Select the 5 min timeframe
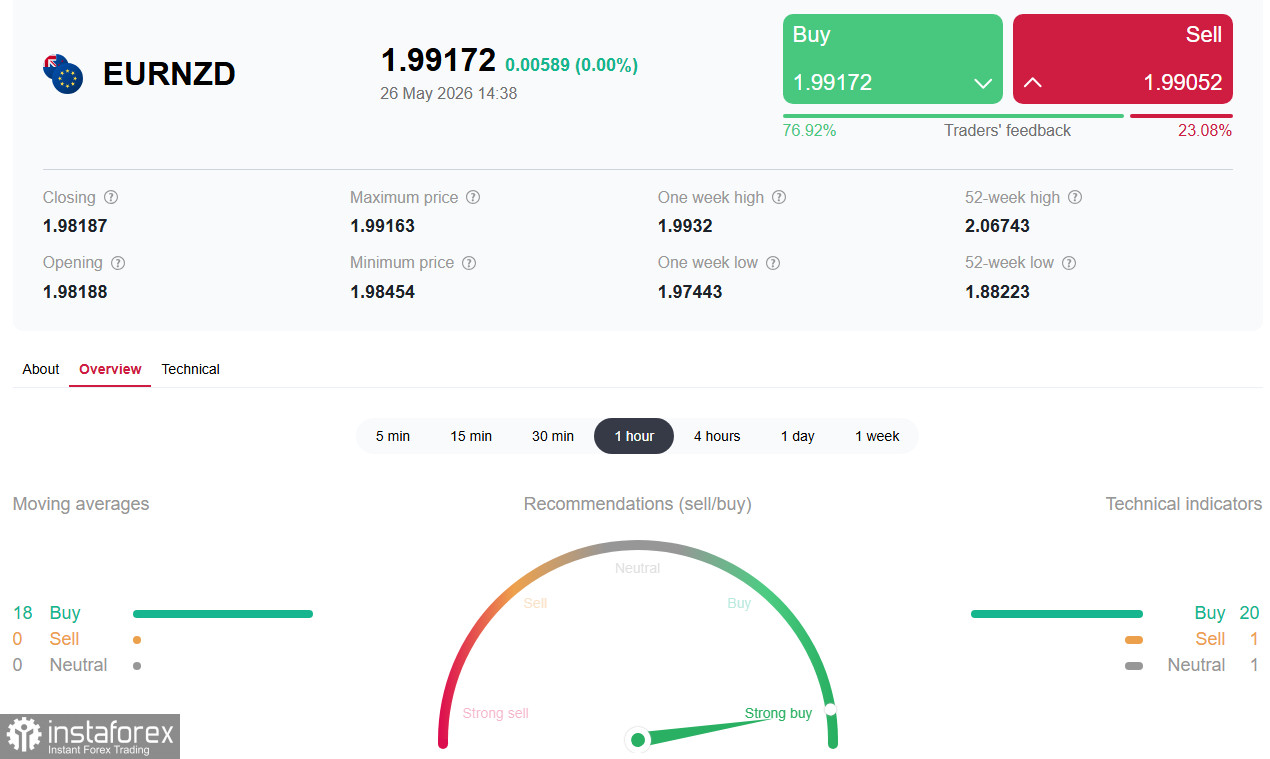1270x759 pixels. coord(393,436)
